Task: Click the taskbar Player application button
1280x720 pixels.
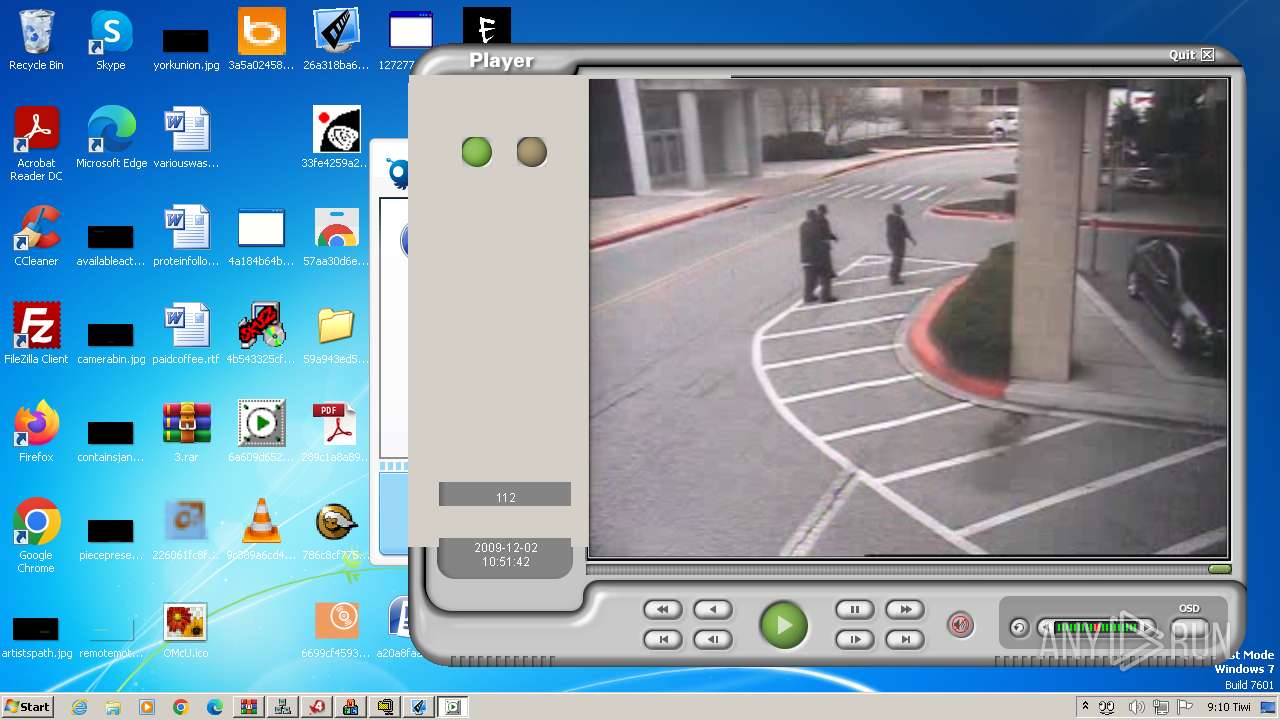Action: point(453,707)
